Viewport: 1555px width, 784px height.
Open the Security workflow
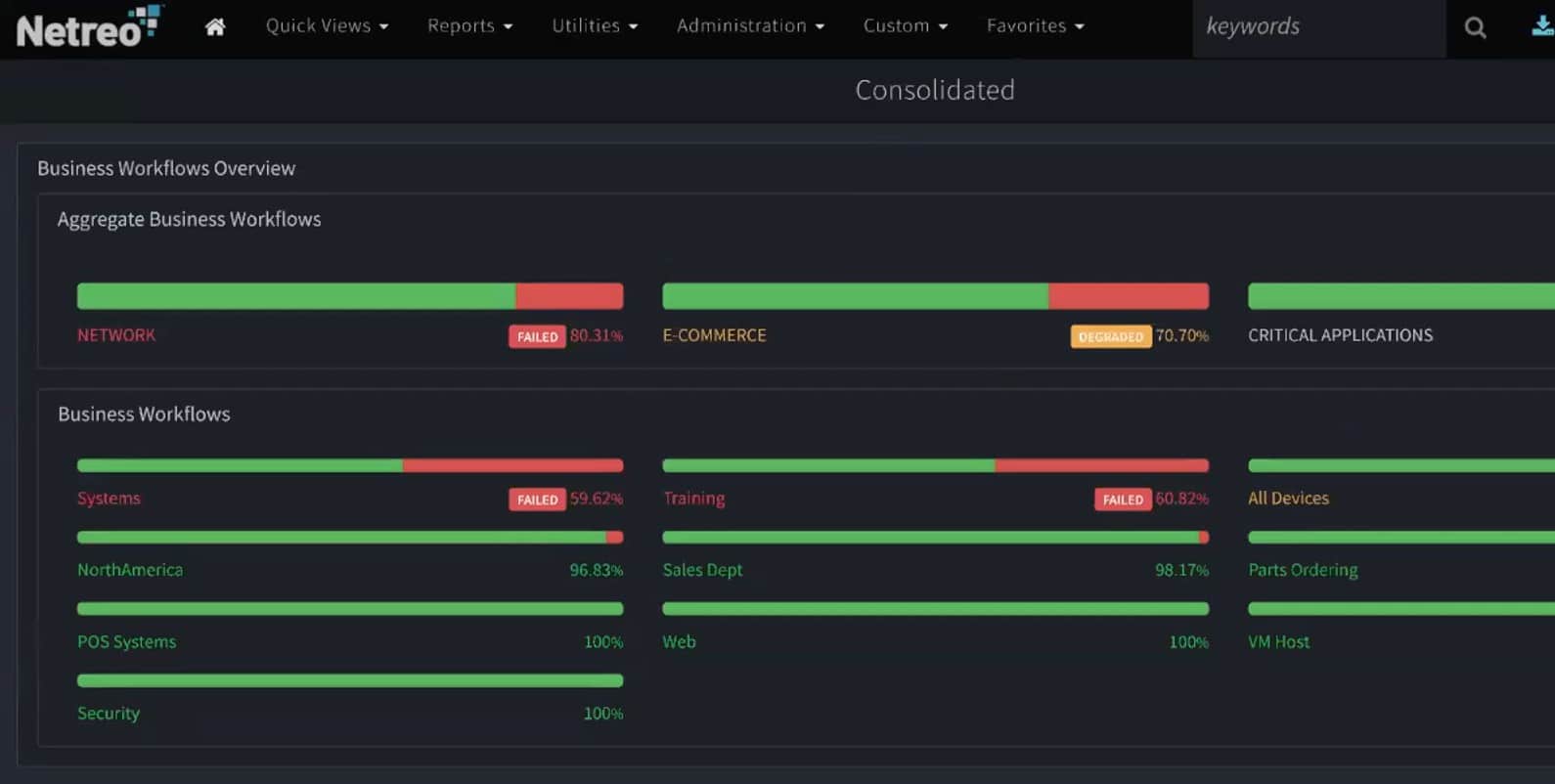[109, 714]
